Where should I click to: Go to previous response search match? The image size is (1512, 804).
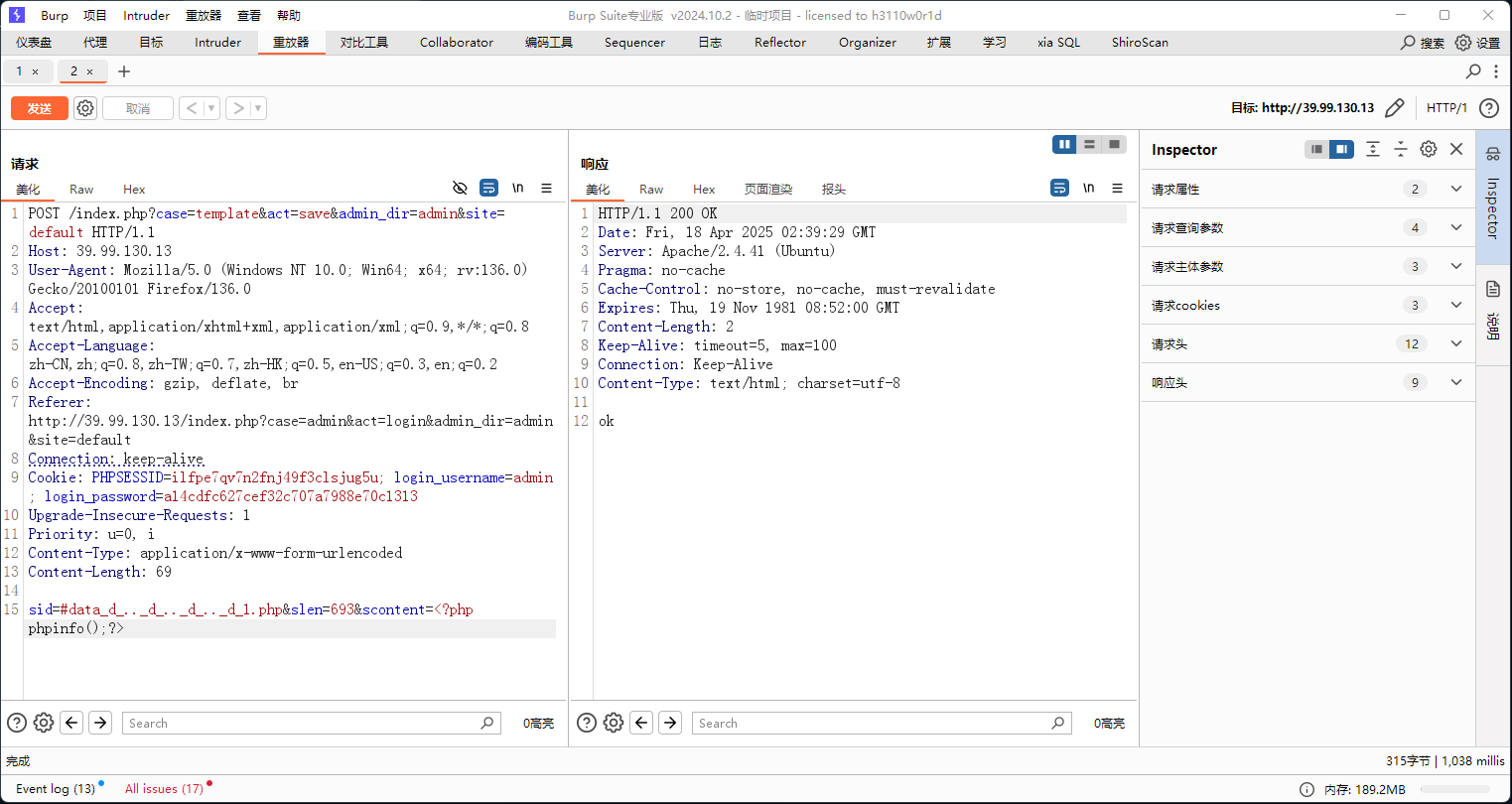641,723
